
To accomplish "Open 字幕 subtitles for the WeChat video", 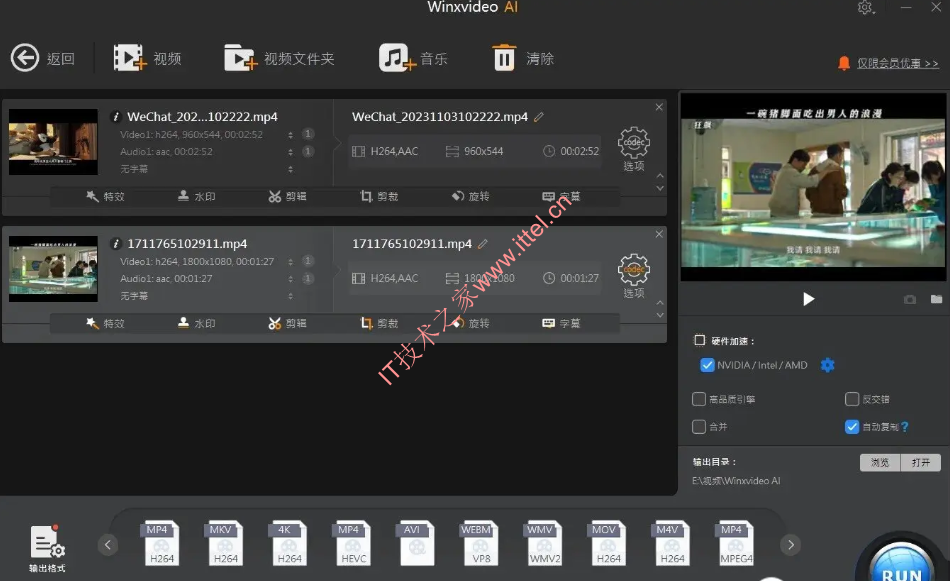I will pos(561,196).
